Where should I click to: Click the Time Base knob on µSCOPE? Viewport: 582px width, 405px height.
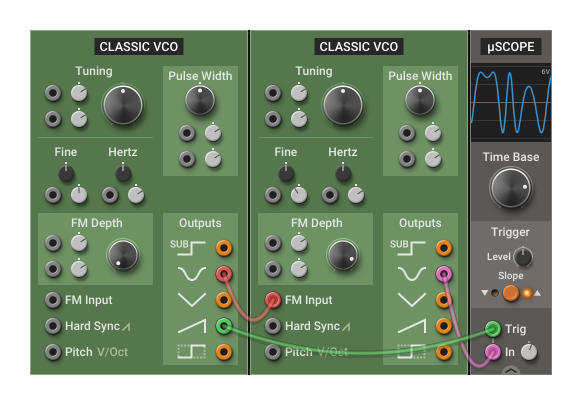click(x=511, y=188)
